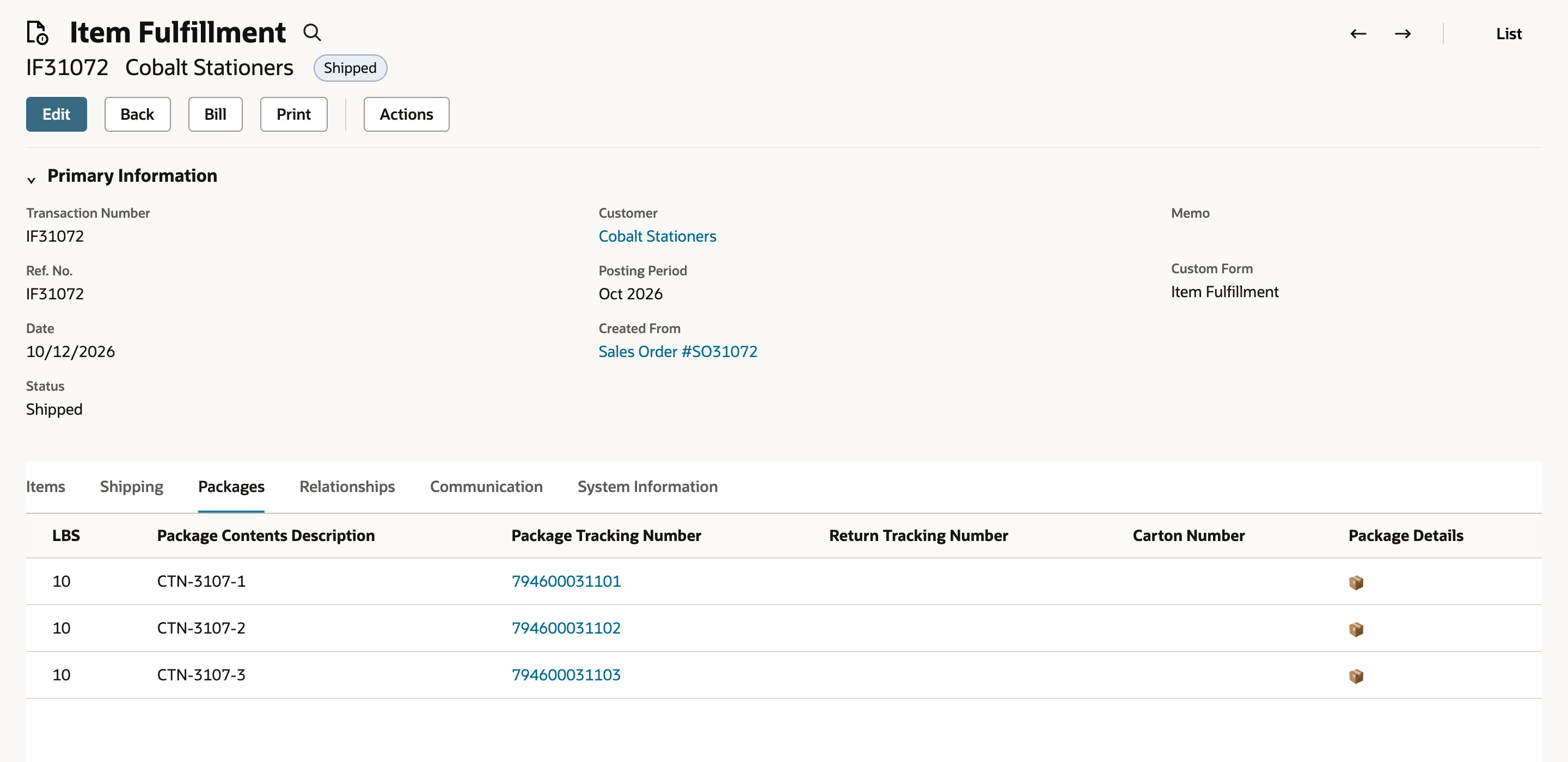Open the List view link
This screenshot has height=762, width=1568.
[x=1508, y=34]
